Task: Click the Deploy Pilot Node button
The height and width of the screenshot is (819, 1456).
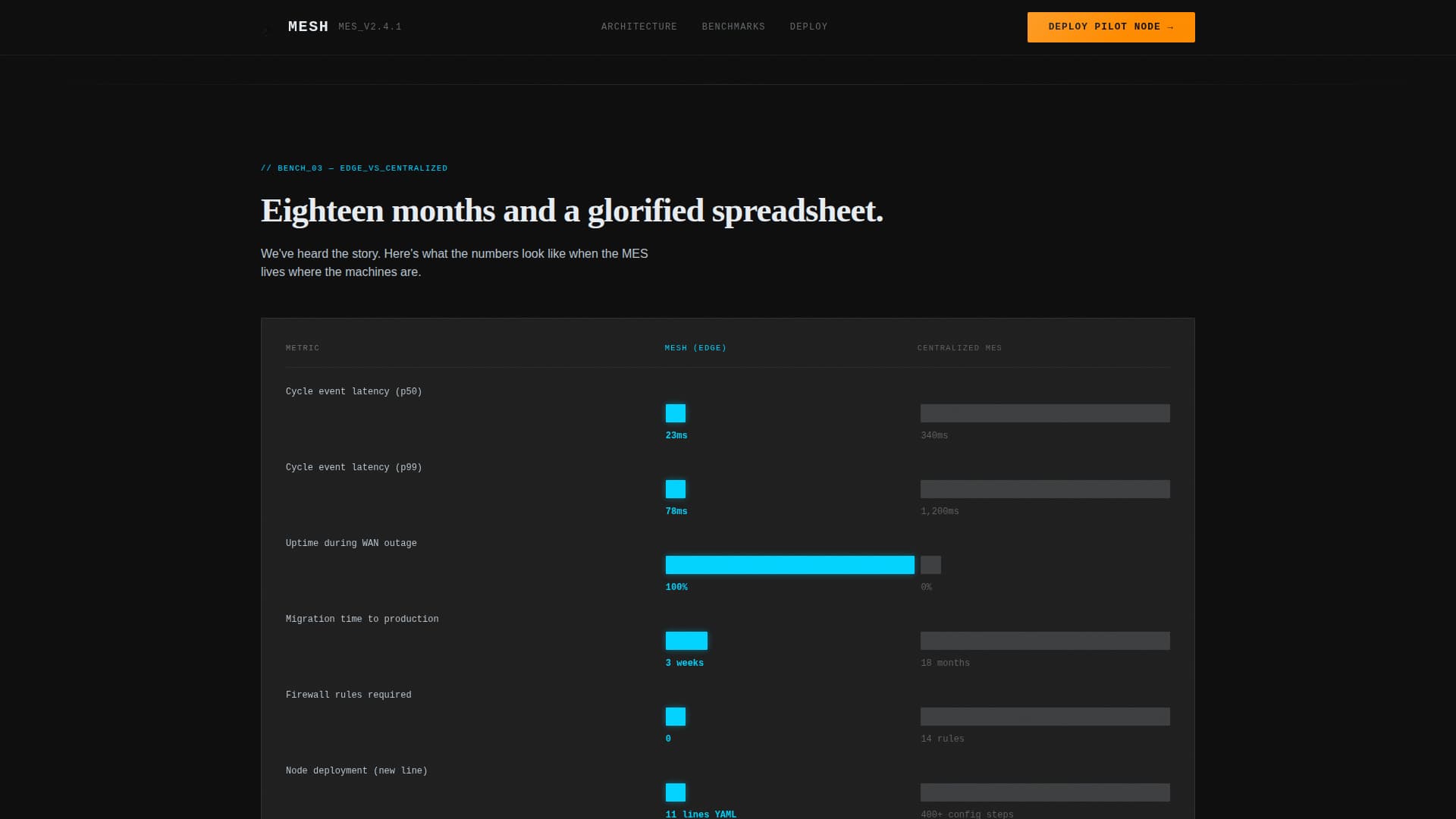Action: [x=1111, y=27]
